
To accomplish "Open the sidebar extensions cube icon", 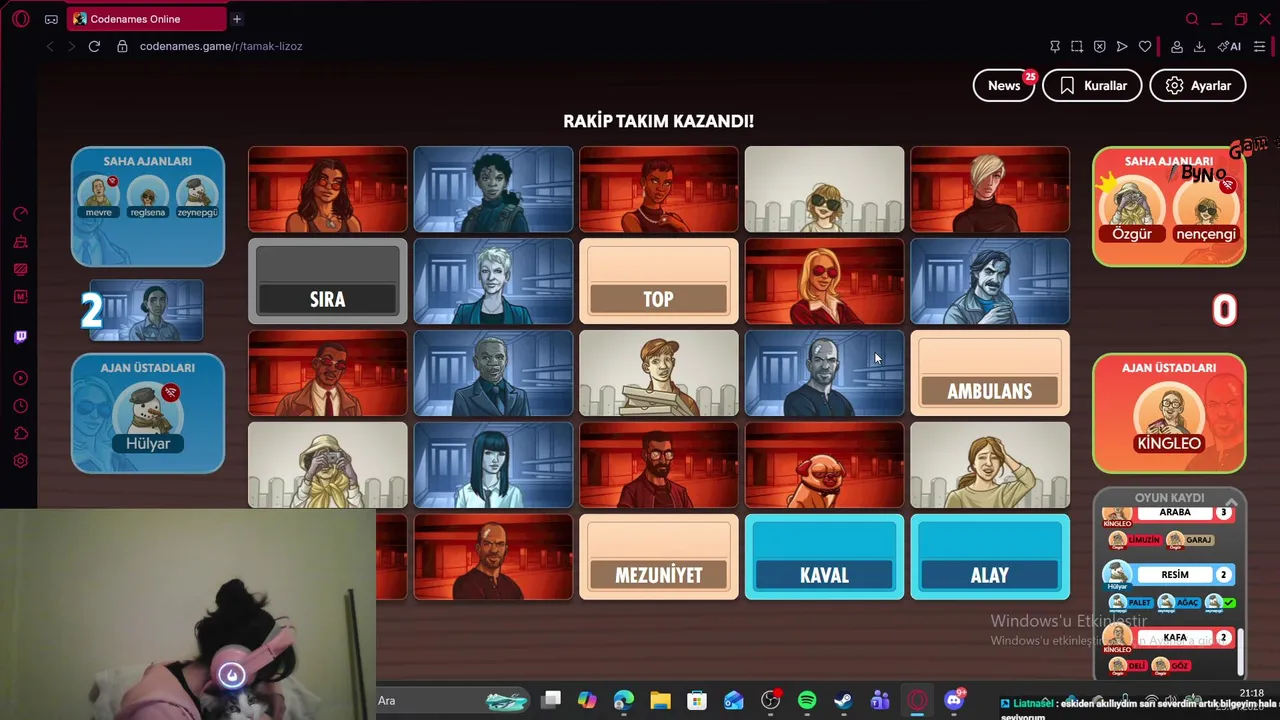I will pyautogui.click(x=20, y=434).
